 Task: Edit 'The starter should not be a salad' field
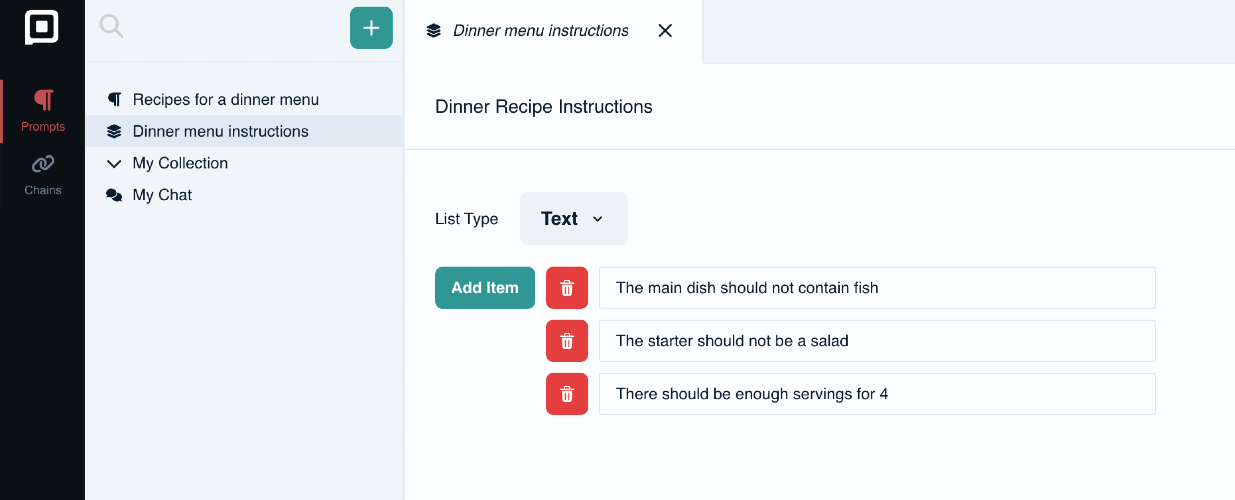pyautogui.click(x=877, y=341)
